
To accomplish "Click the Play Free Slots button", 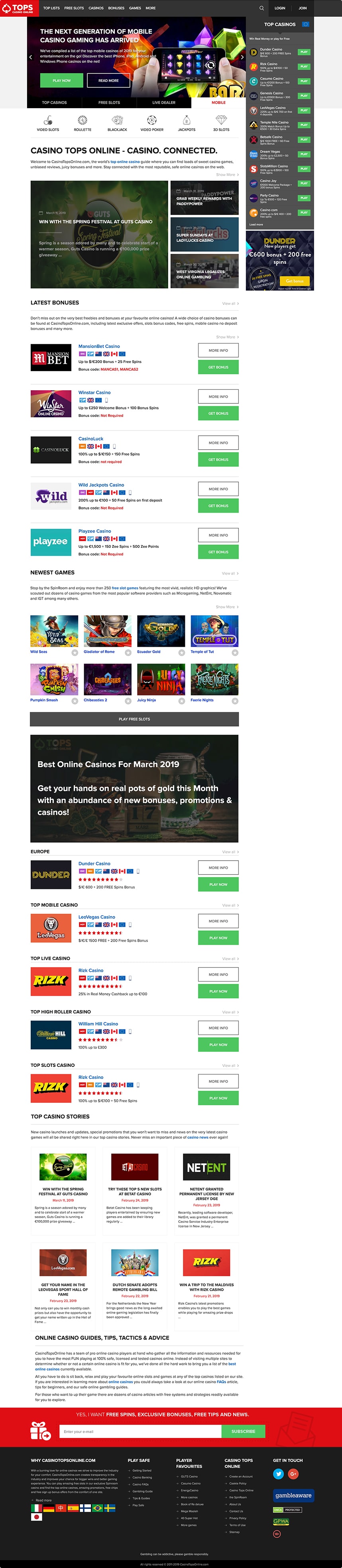I will (x=134, y=719).
